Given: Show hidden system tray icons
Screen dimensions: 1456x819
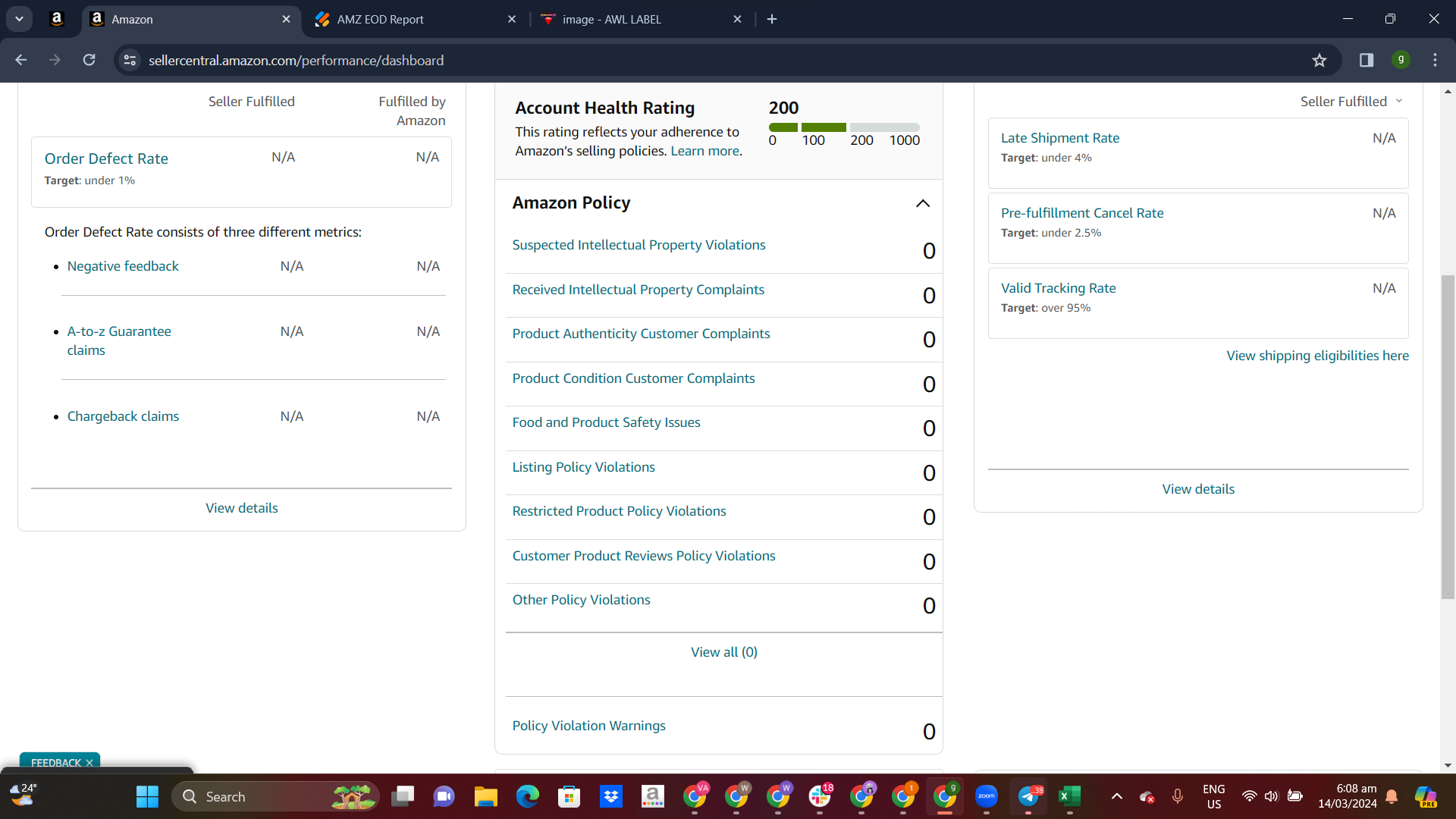Looking at the screenshot, I should 1116,796.
